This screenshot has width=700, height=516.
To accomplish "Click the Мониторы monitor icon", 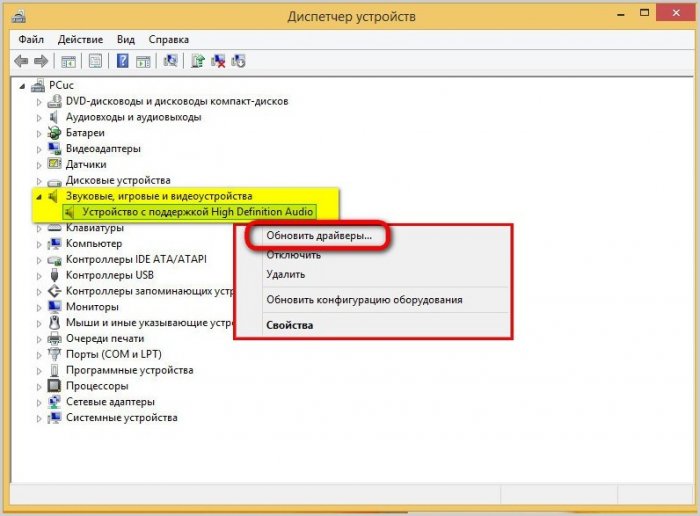I will click(54, 307).
